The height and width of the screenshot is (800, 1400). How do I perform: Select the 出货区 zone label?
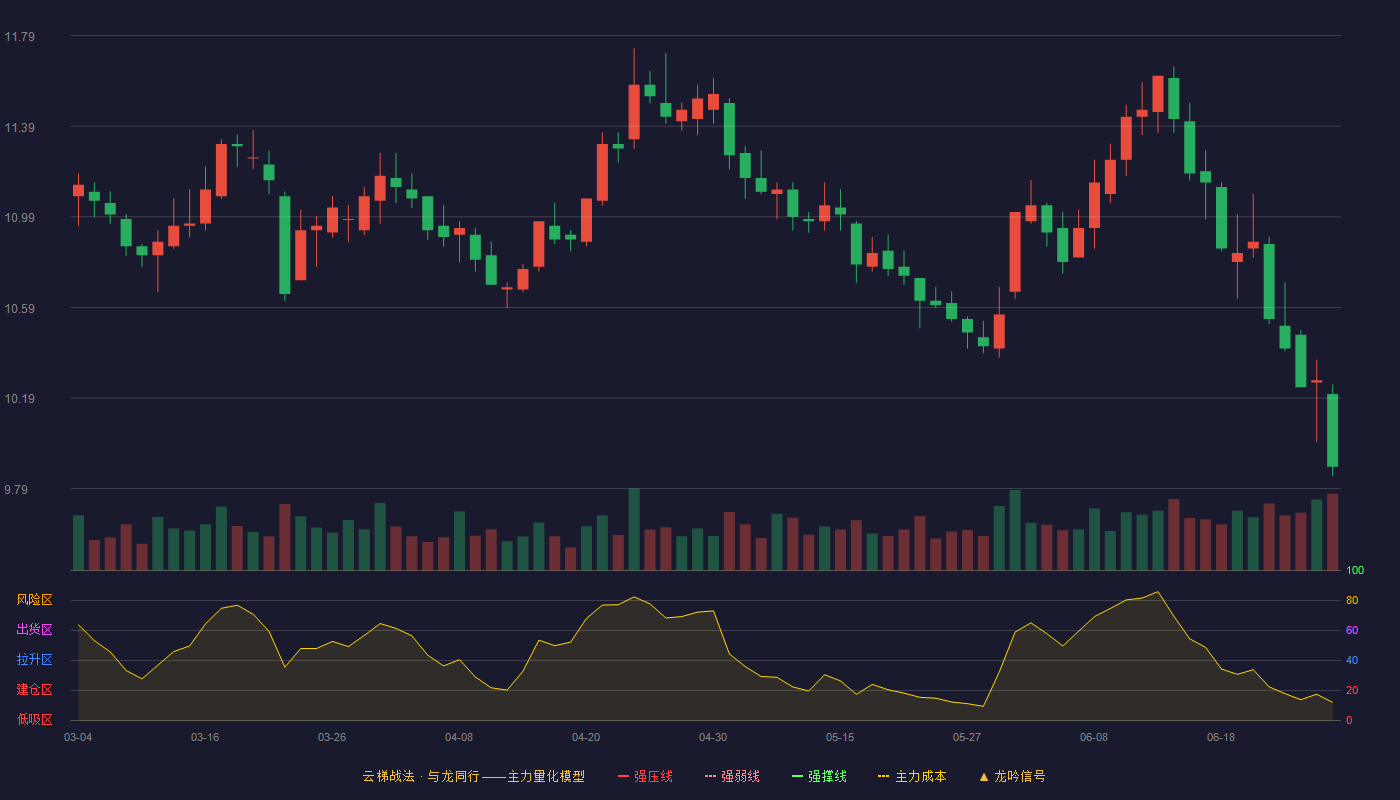tap(34, 630)
